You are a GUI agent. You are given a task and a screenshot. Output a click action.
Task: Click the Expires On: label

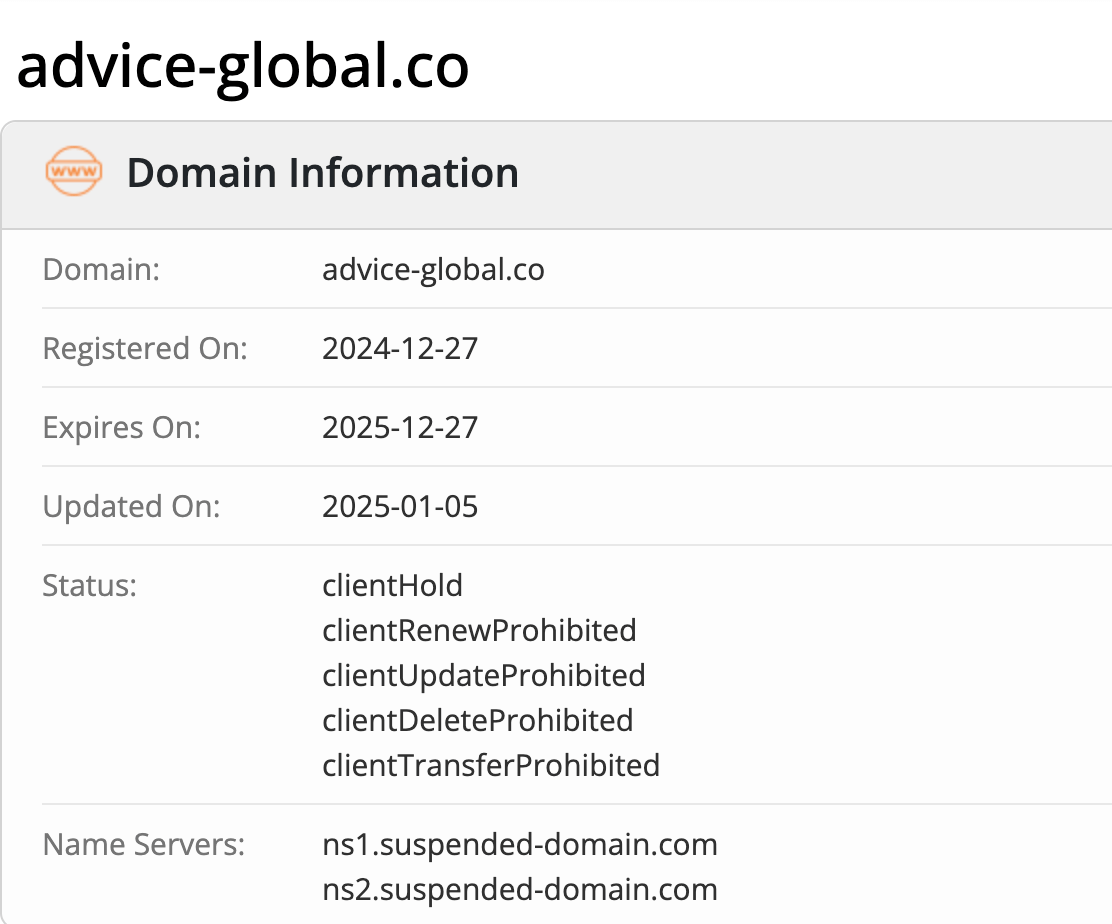click(x=122, y=428)
